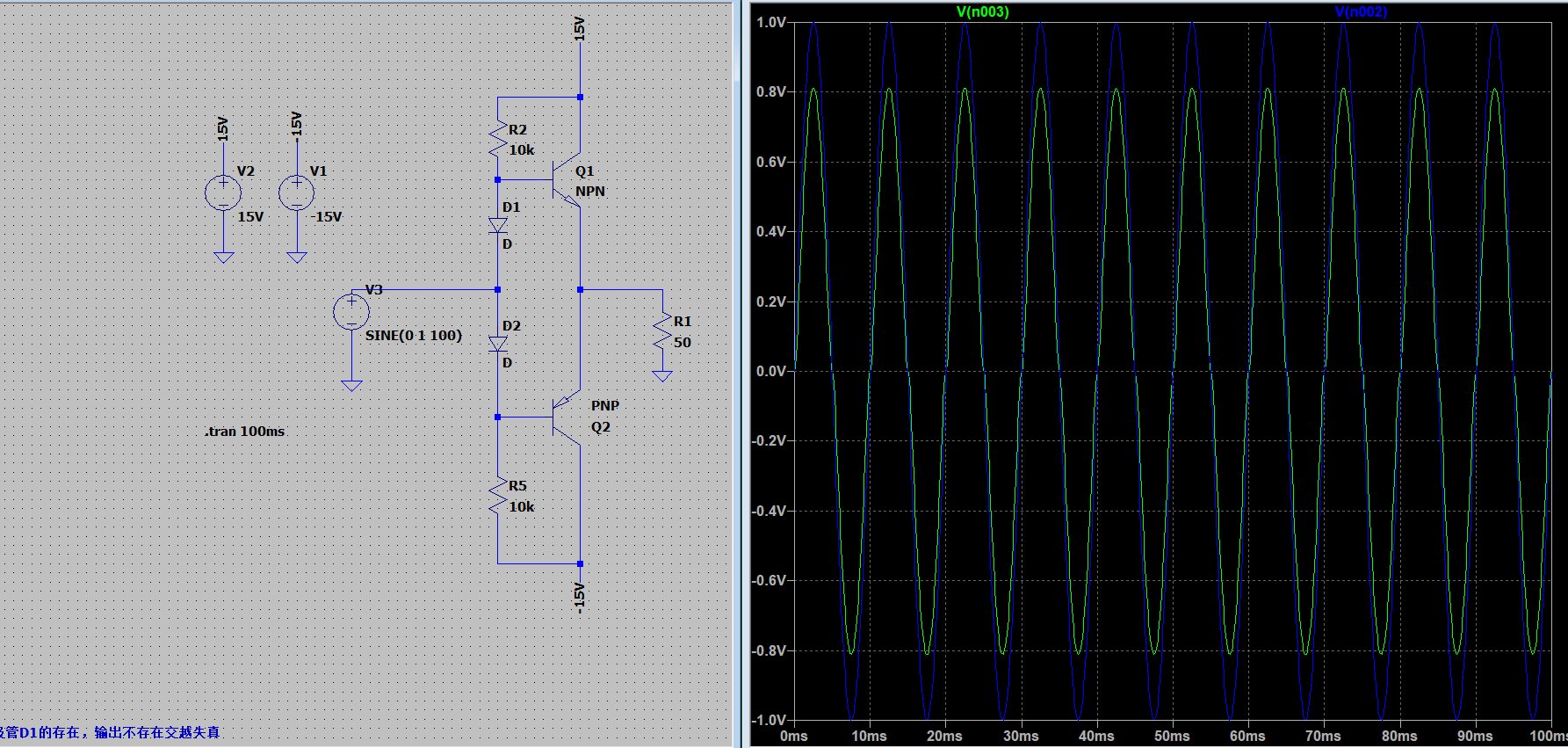The height and width of the screenshot is (748, 1568).
Task: Click the V2 voltage source symbol
Action: [x=223, y=192]
